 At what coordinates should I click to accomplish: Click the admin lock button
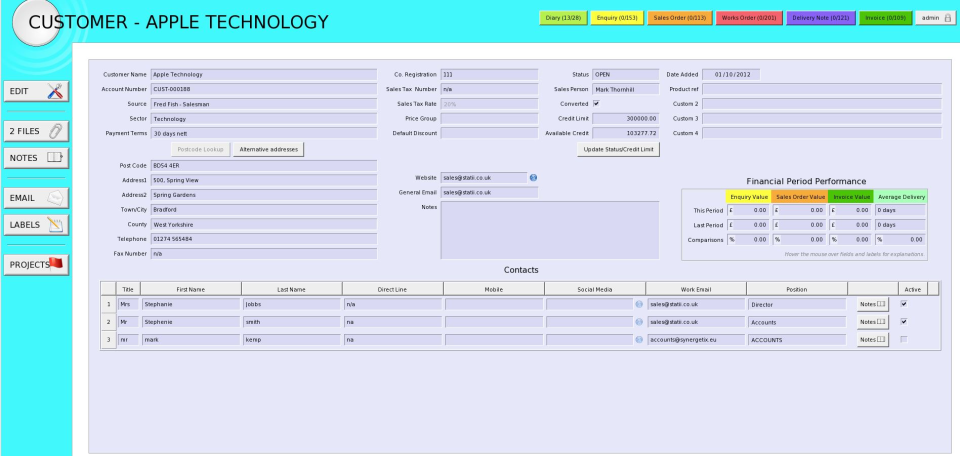tap(936, 18)
